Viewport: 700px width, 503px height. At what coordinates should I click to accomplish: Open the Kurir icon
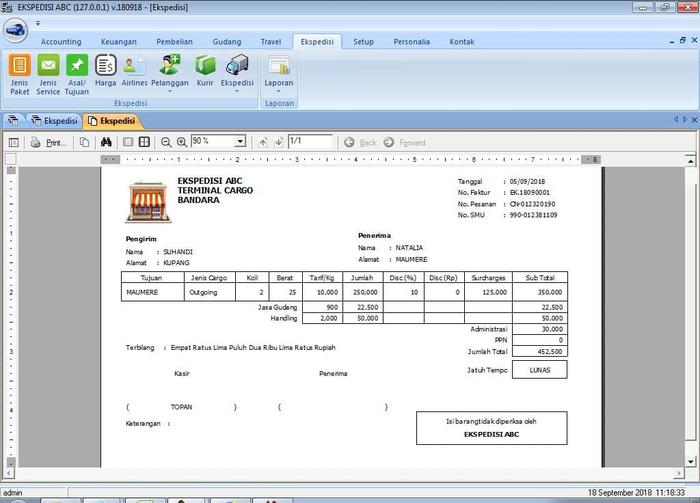tap(205, 72)
